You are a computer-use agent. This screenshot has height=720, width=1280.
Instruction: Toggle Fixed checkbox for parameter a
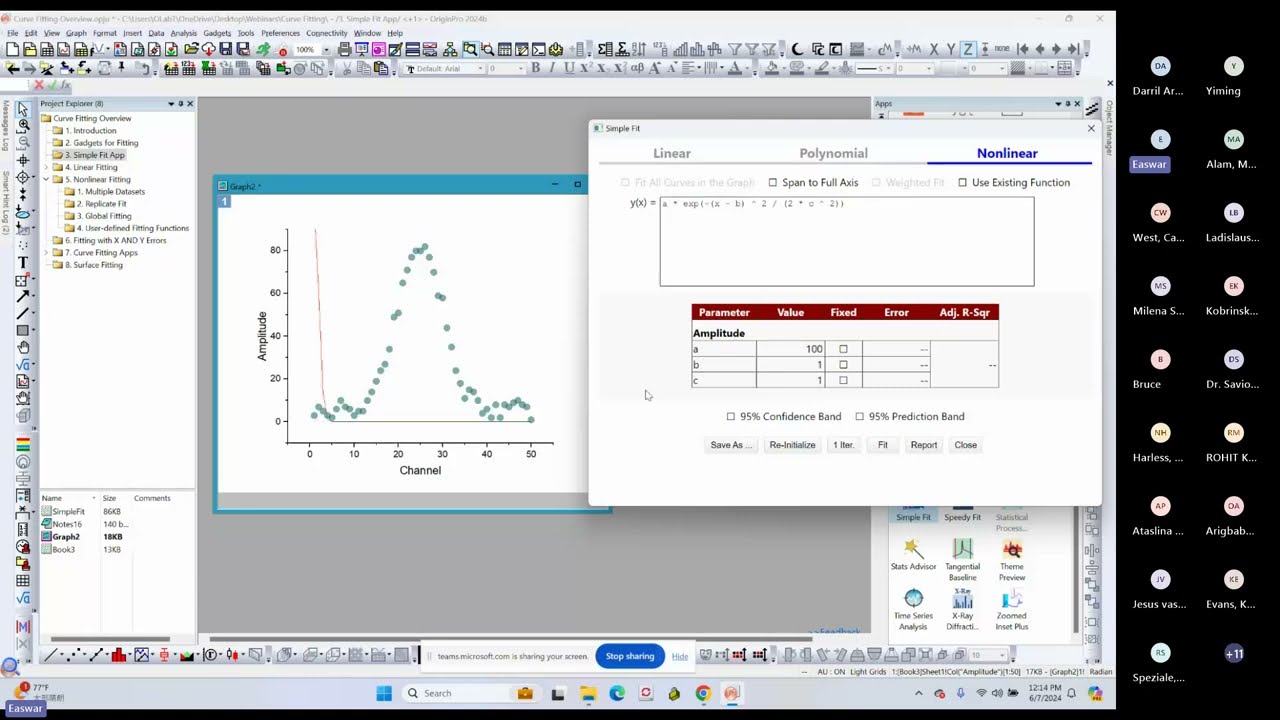point(843,349)
